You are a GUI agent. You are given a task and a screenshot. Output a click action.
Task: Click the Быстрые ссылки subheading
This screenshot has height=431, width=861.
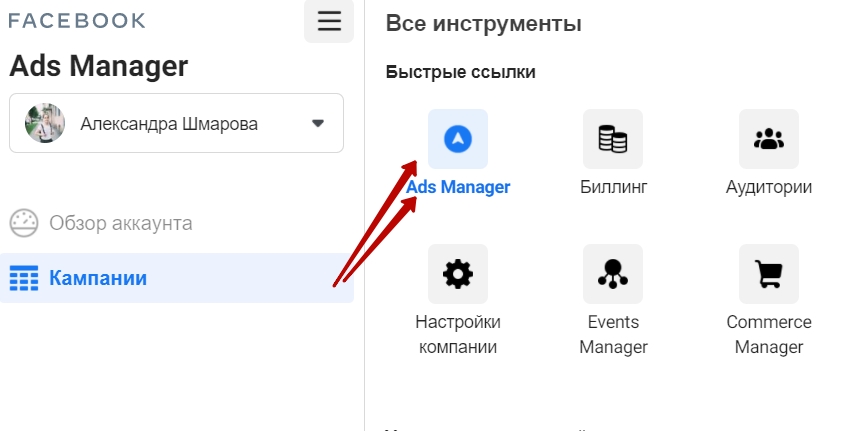pos(460,72)
